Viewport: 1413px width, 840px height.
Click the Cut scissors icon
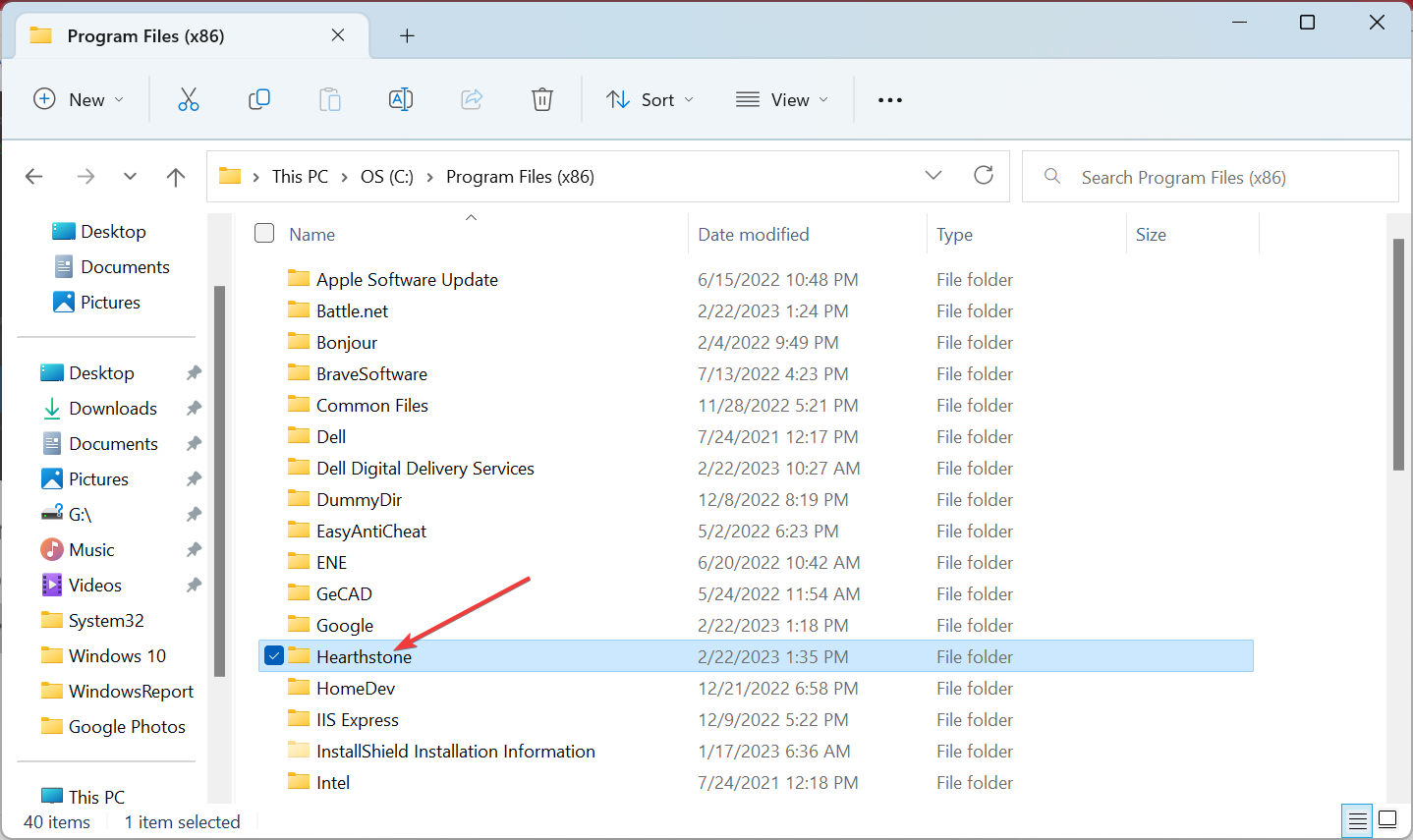tap(188, 99)
